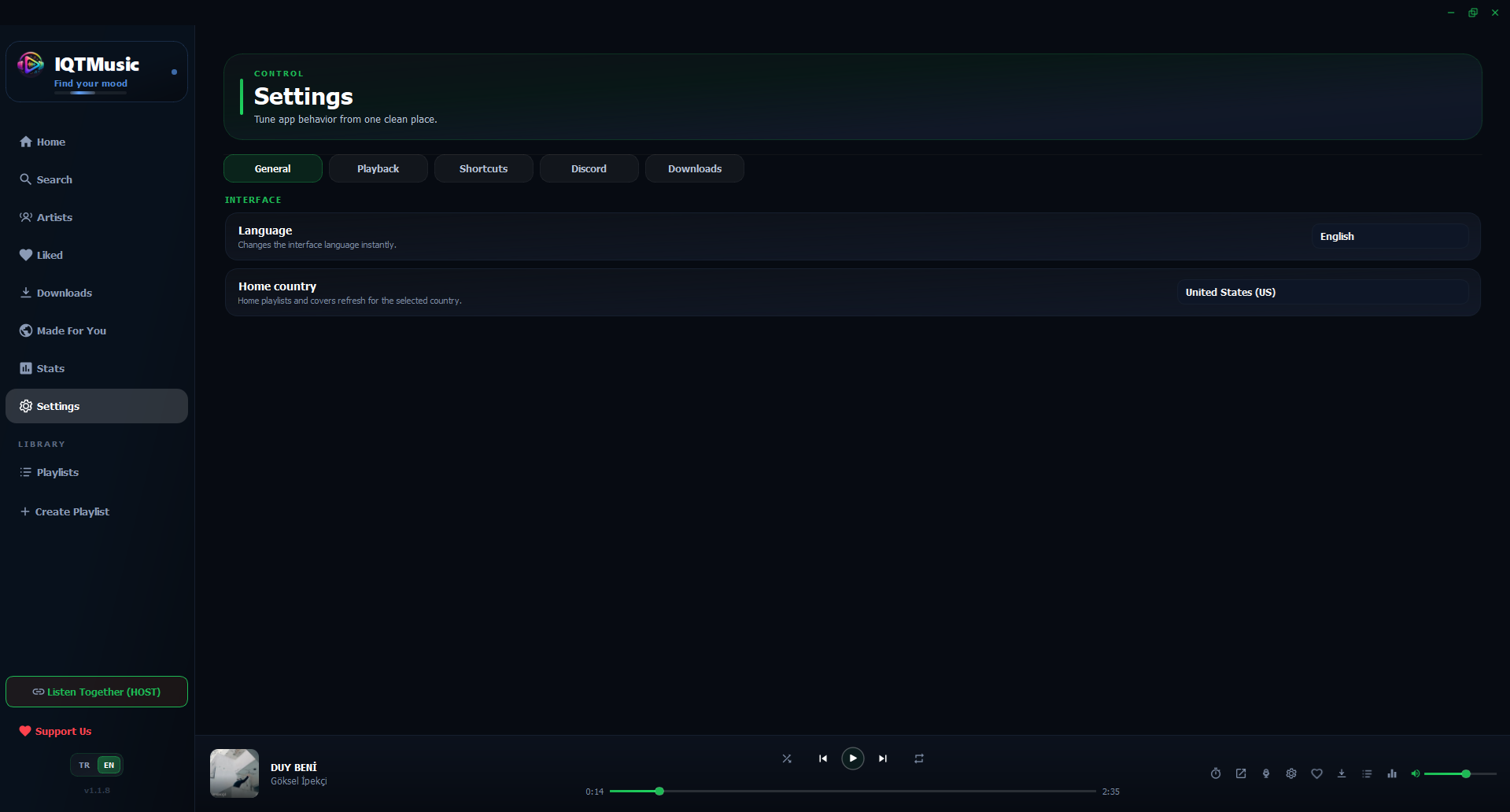Viewport: 1510px width, 812px height.
Task: Download the current track via player bar icon
Action: coord(1342,773)
